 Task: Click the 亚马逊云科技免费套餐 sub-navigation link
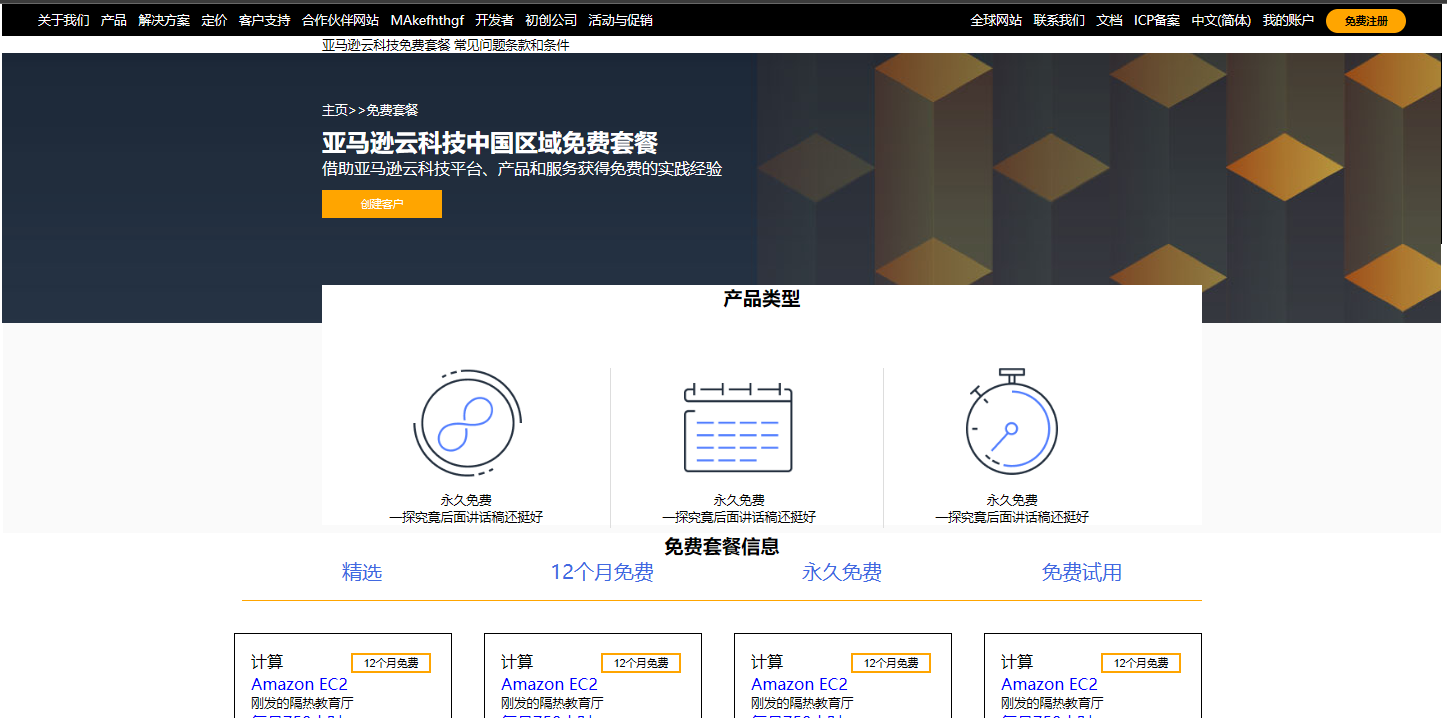[386, 45]
